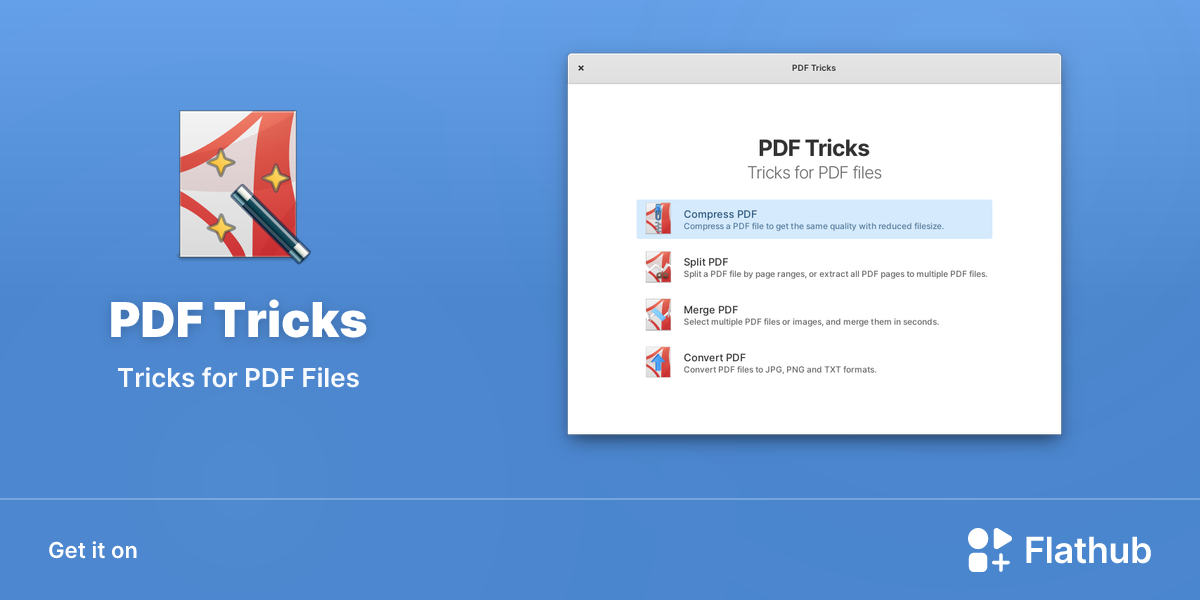The height and width of the screenshot is (600, 1200).
Task: Click the 'Tricks for PDF Files' banner tagline
Action: point(238,378)
